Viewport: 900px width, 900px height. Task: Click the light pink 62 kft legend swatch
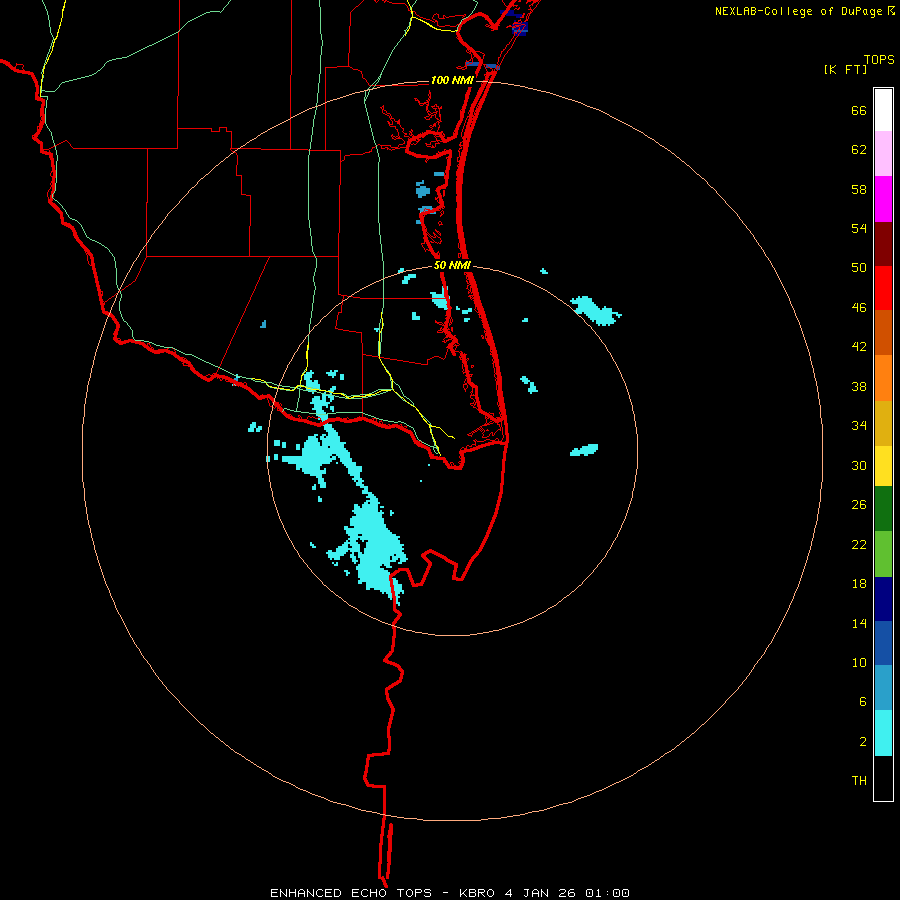(x=883, y=154)
